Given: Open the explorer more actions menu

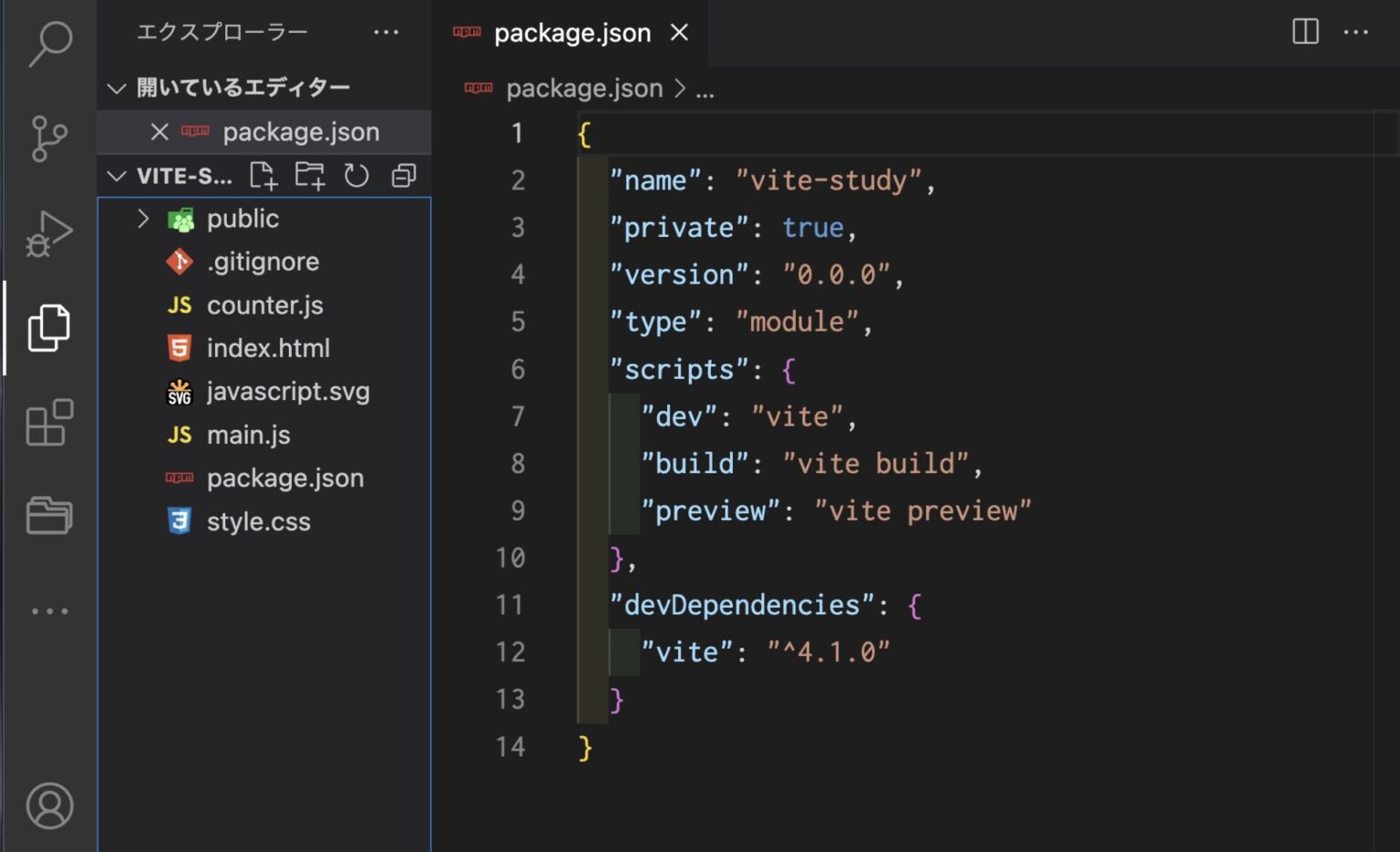Looking at the screenshot, I should [386, 32].
